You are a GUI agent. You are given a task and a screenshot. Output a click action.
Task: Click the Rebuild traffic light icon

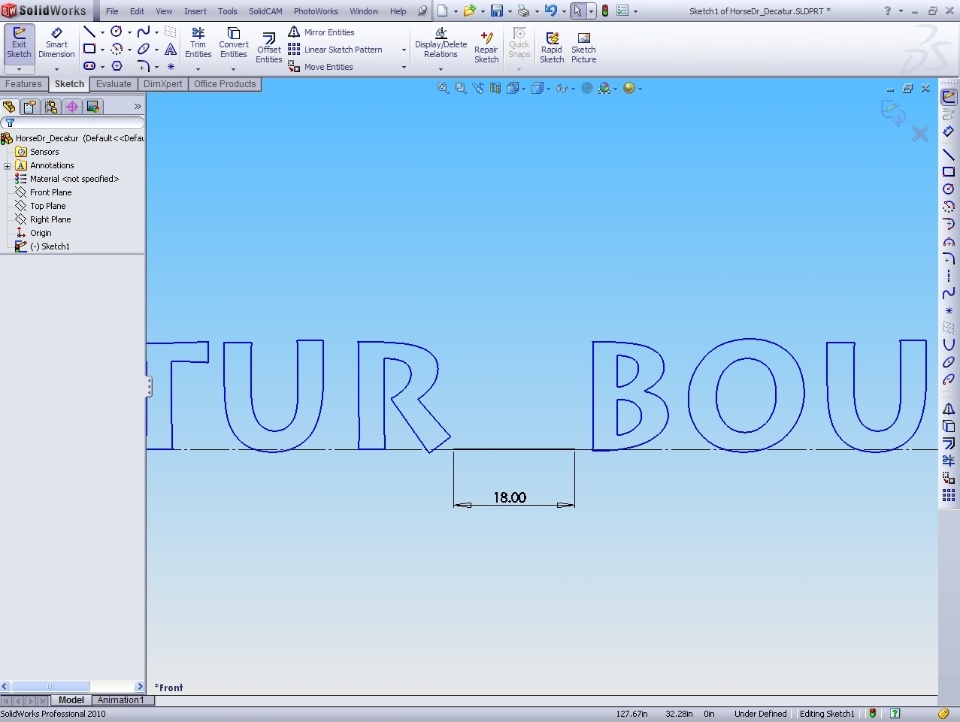click(x=605, y=11)
